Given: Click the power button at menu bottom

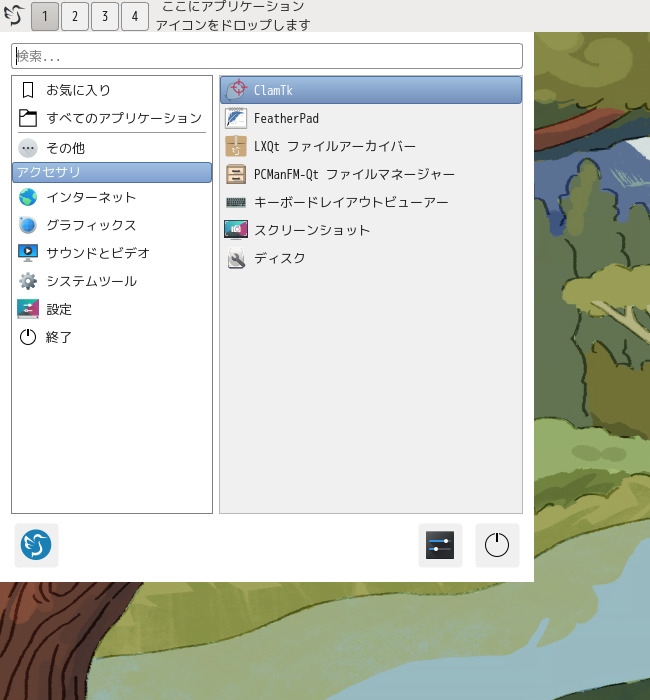Looking at the screenshot, I should tap(497, 545).
